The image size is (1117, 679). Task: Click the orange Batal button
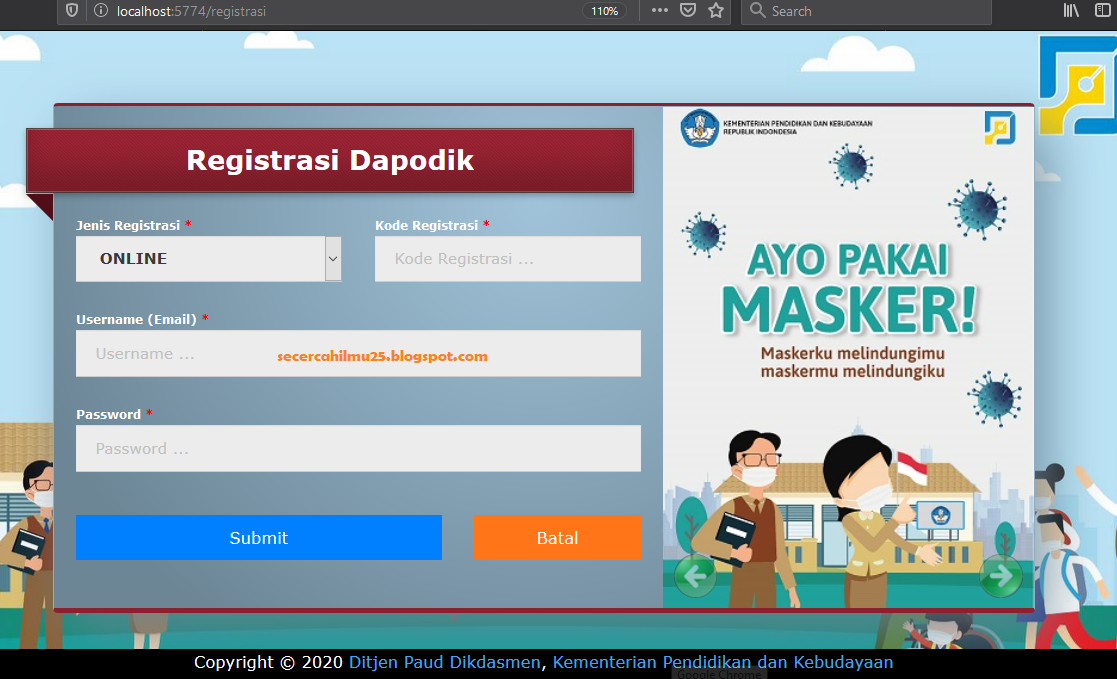tap(557, 537)
